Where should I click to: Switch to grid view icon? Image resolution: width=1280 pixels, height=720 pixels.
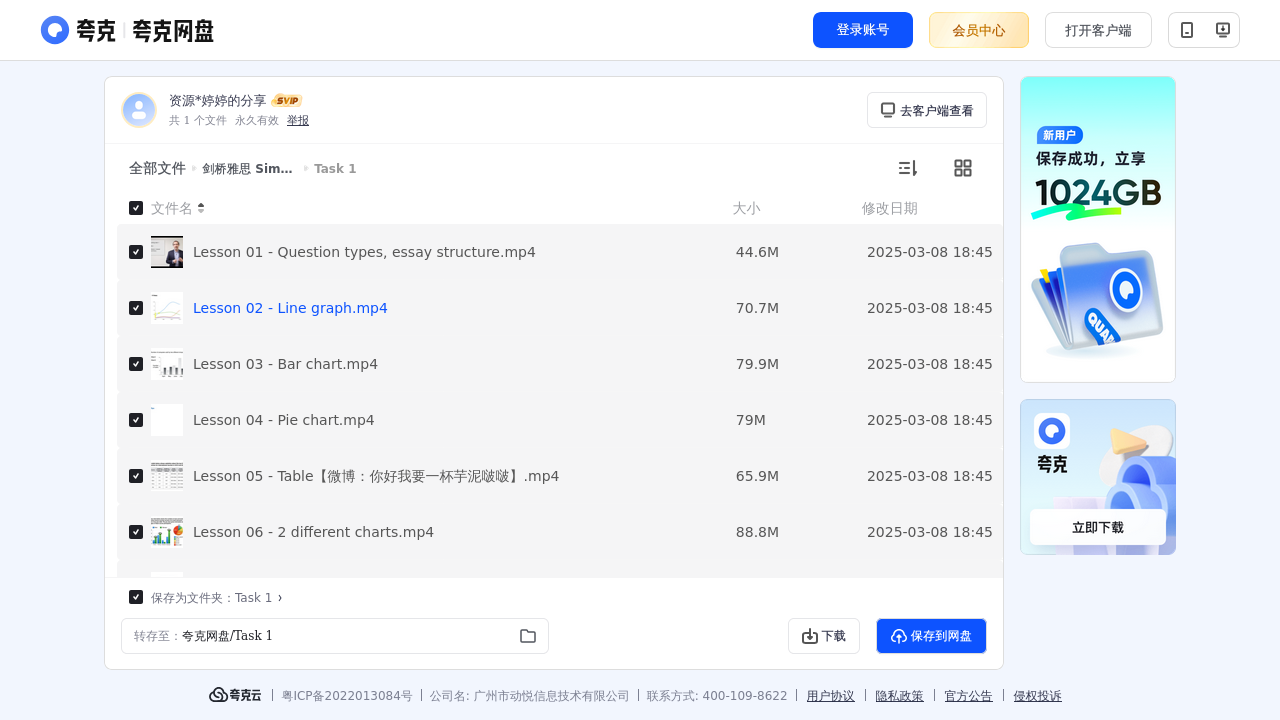[963, 168]
